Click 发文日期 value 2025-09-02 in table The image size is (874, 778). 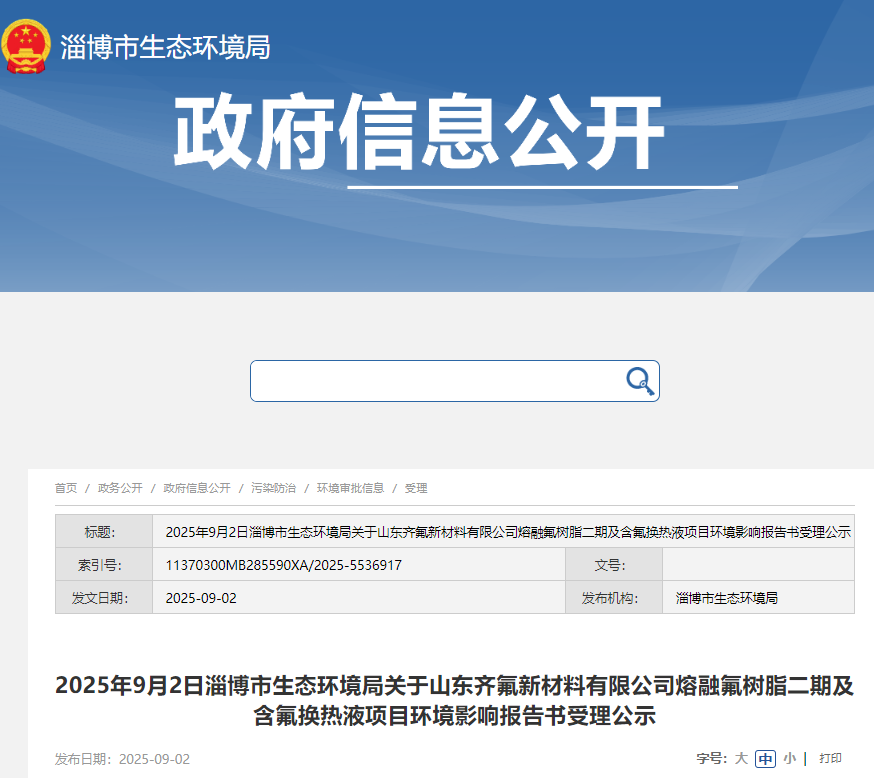201,598
